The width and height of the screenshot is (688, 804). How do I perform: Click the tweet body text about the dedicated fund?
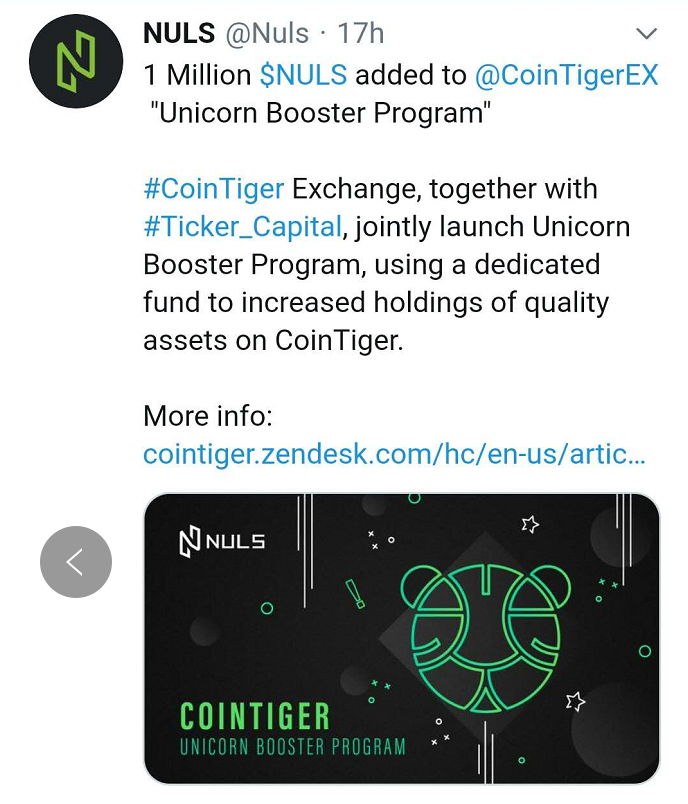(387, 265)
